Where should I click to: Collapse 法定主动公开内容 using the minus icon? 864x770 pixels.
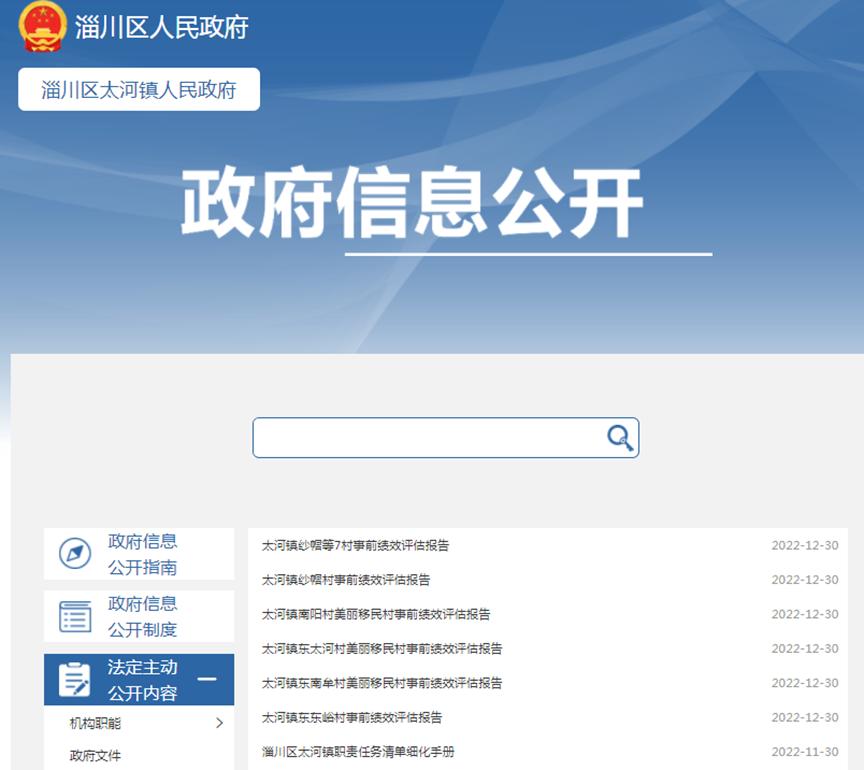(207, 680)
